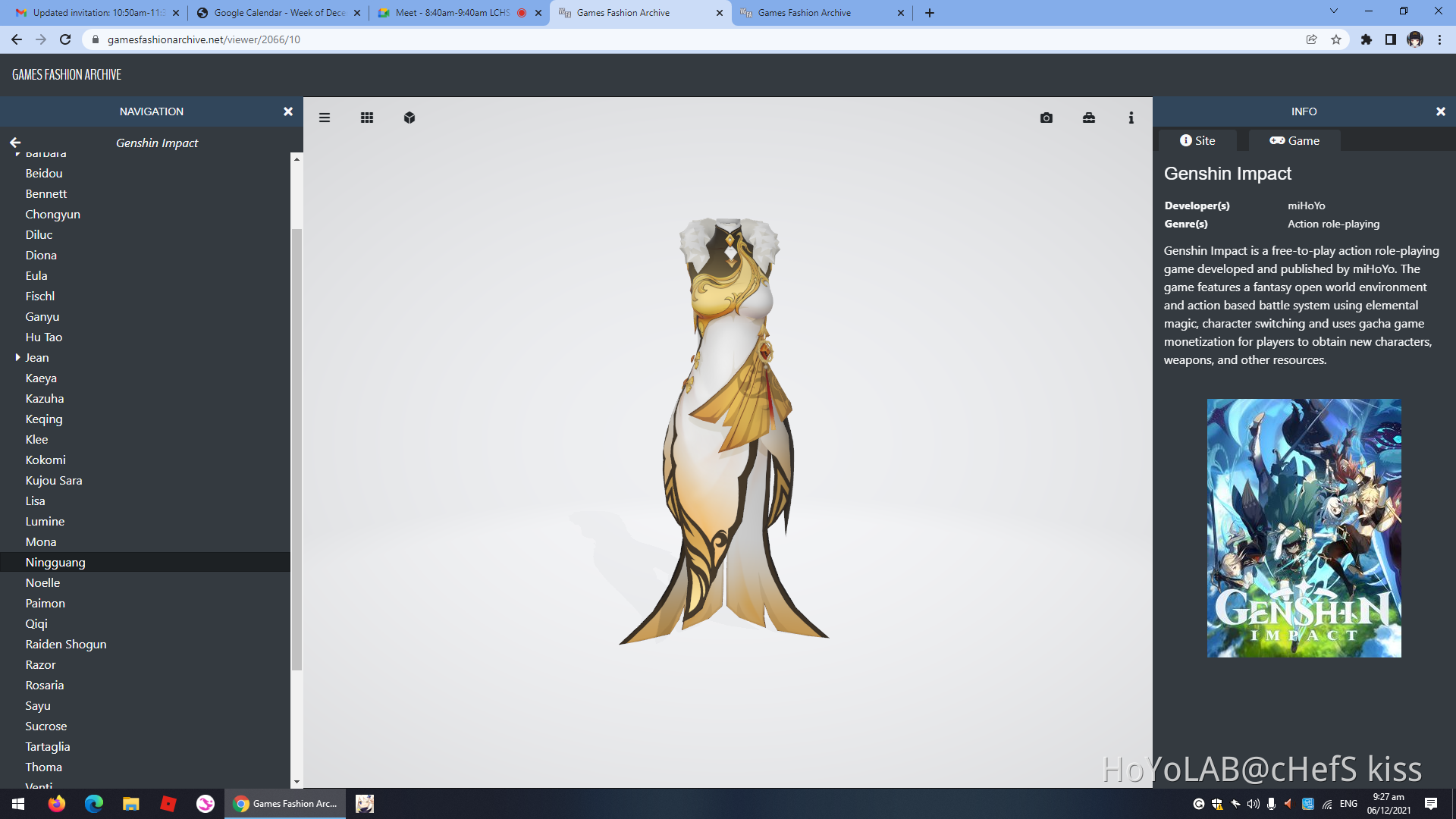Open Fischl's entry
Image resolution: width=1456 pixels, height=819 pixels.
(x=40, y=297)
